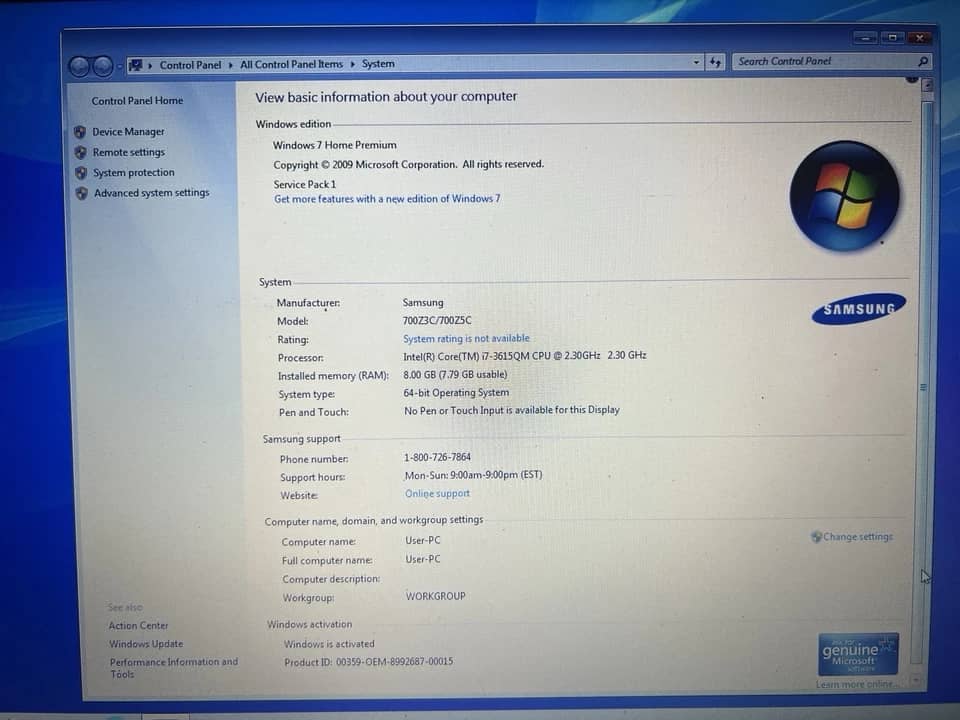Follow Get more features with new edition link
The height and width of the screenshot is (720, 960).
click(387, 199)
